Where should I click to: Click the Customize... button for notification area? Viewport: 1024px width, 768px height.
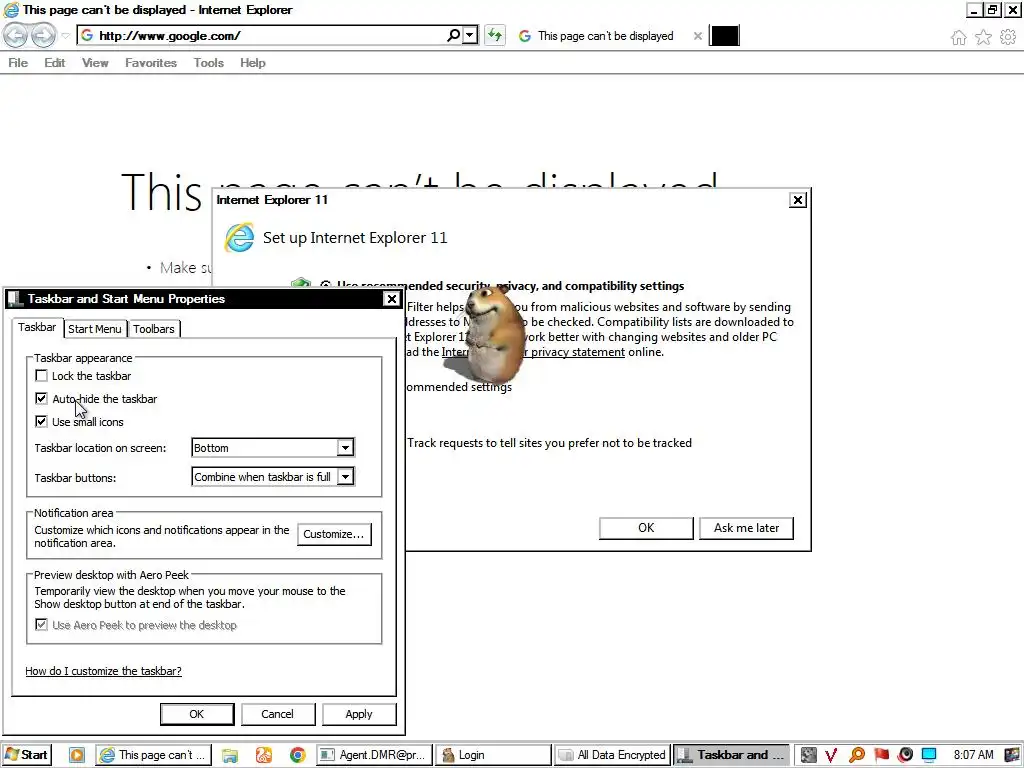(x=334, y=534)
